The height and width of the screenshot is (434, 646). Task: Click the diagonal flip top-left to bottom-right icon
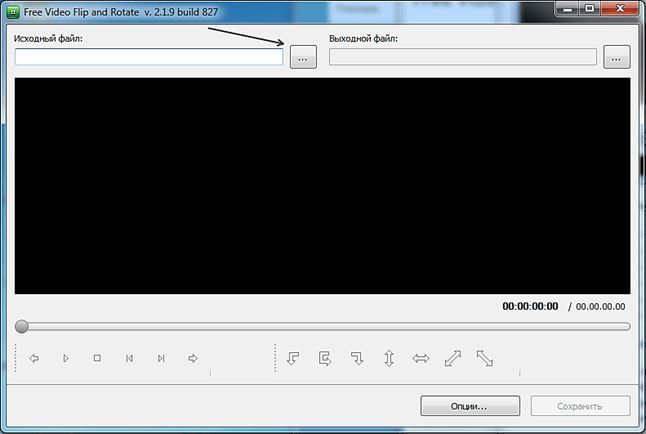click(485, 358)
